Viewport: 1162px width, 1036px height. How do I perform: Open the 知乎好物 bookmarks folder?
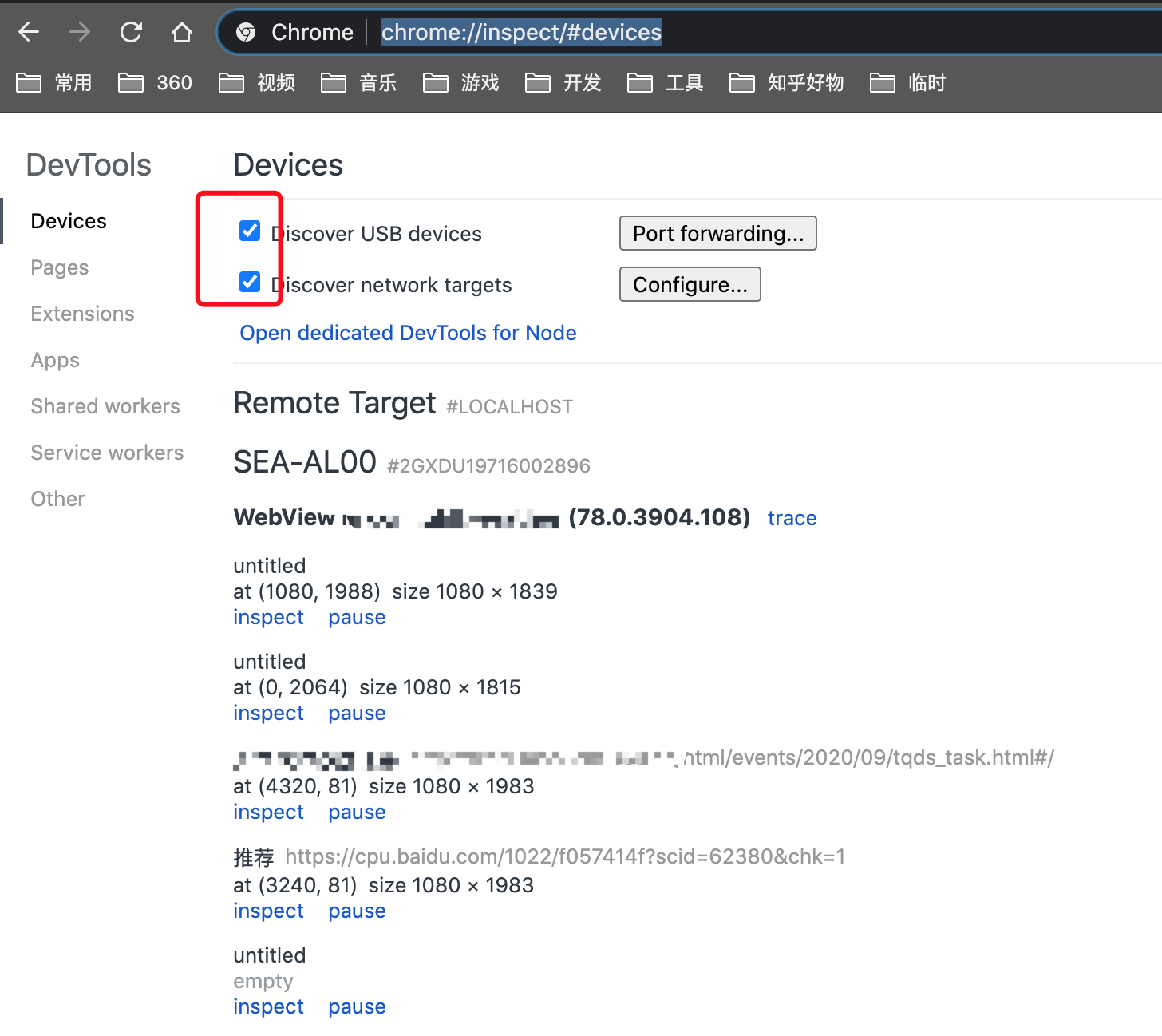click(787, 82)
